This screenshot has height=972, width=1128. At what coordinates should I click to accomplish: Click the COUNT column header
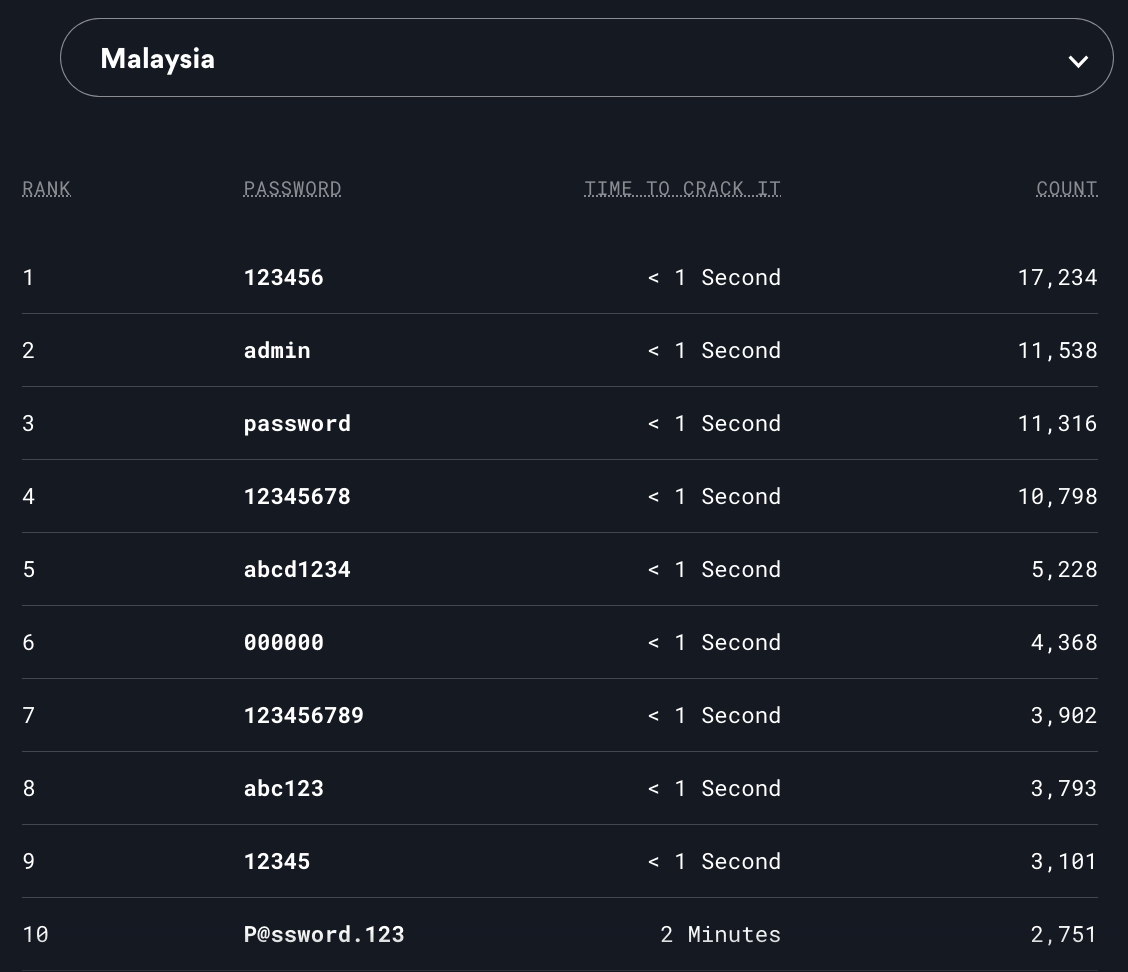tap(1066, 188)
